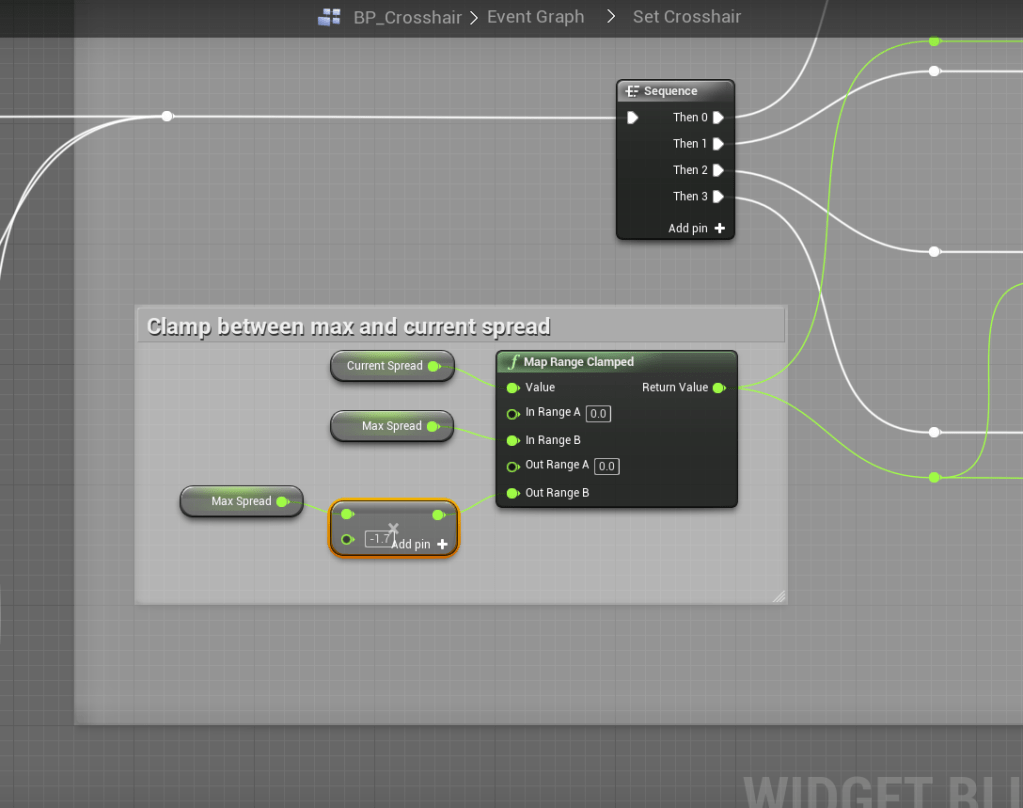Select the Current Spread variable node
Image resolution: width=1023 pixels, height=808 pixels.
(x=385, y=366)
